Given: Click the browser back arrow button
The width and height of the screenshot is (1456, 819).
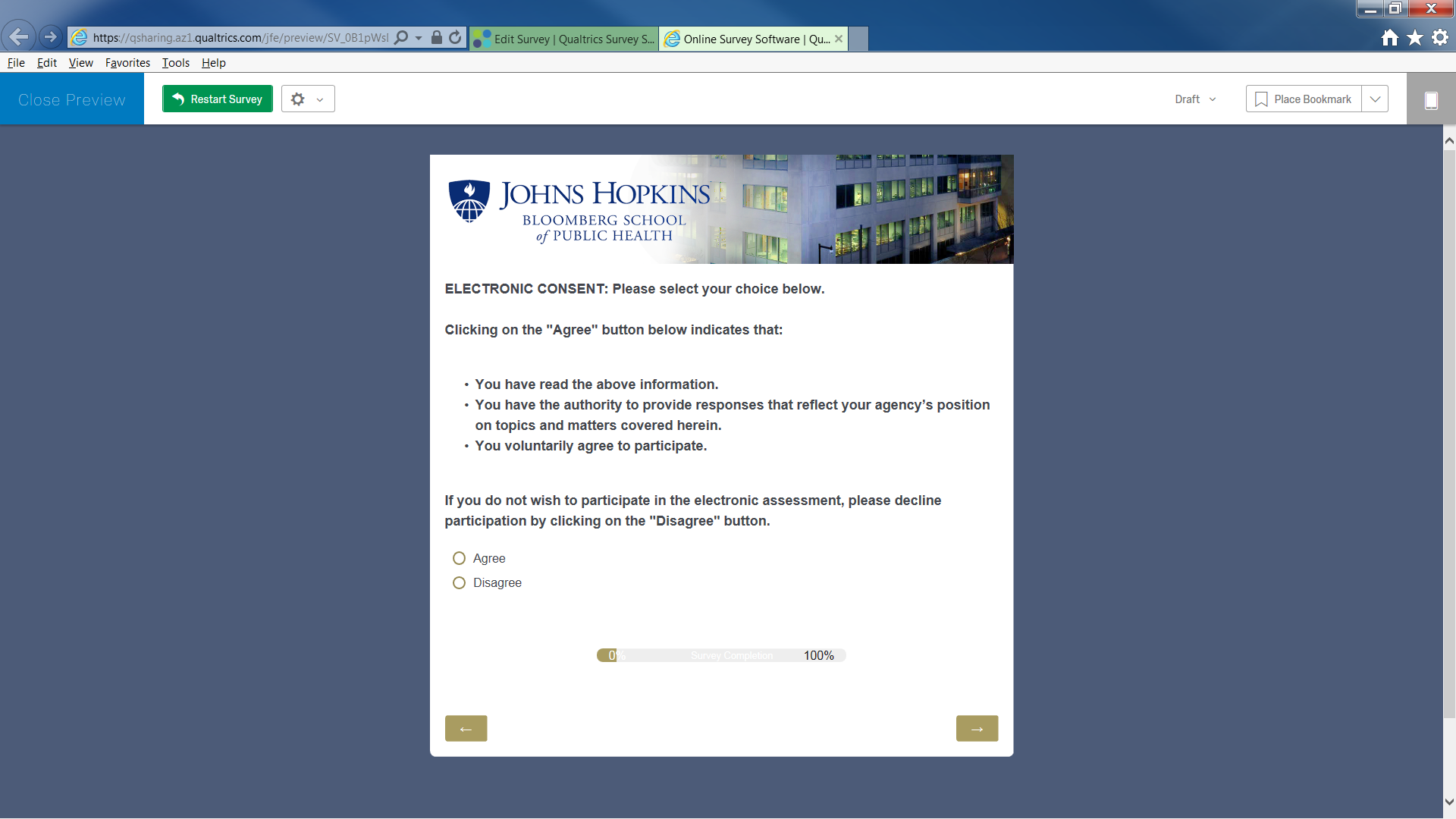Looking at the screenshot, I should tap(18, 36).
